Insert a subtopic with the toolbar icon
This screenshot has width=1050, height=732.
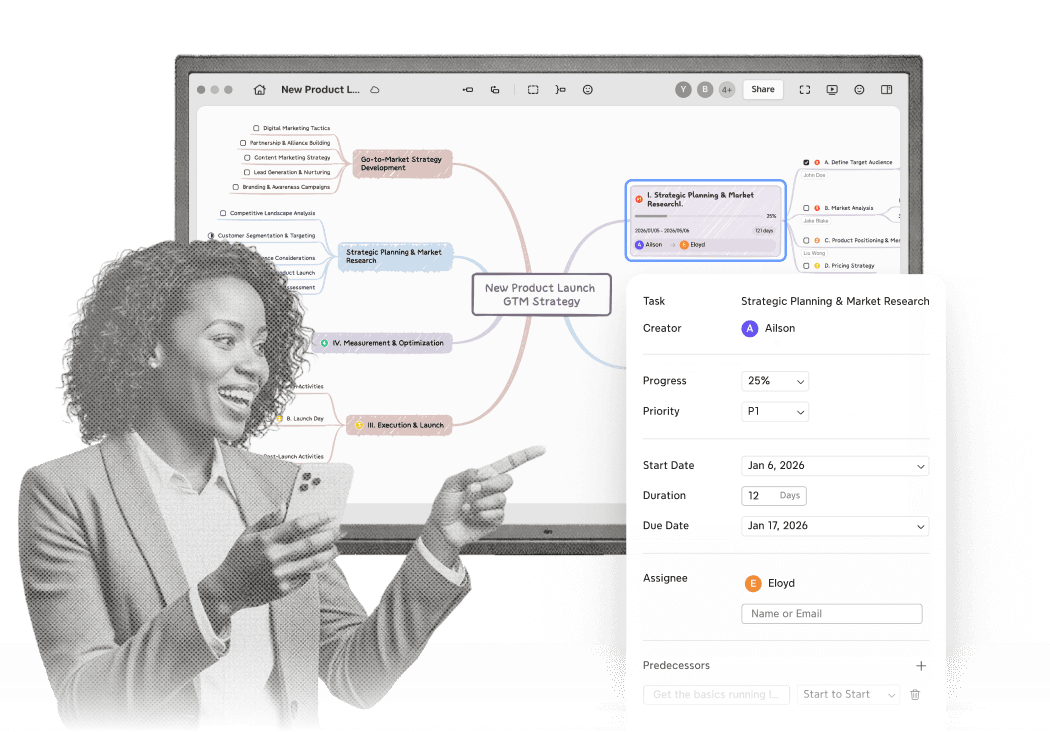pos(467,90)
